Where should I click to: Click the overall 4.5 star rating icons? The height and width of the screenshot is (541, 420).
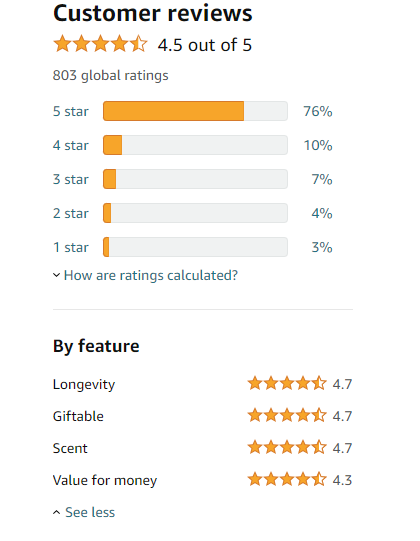click(x=100, y=44)
